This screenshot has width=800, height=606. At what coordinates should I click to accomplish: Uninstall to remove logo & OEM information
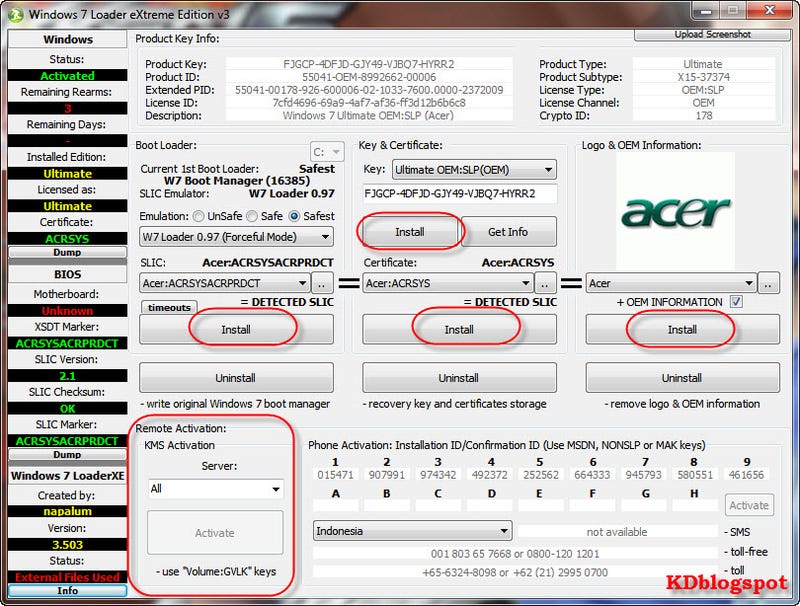click(683, 378)
